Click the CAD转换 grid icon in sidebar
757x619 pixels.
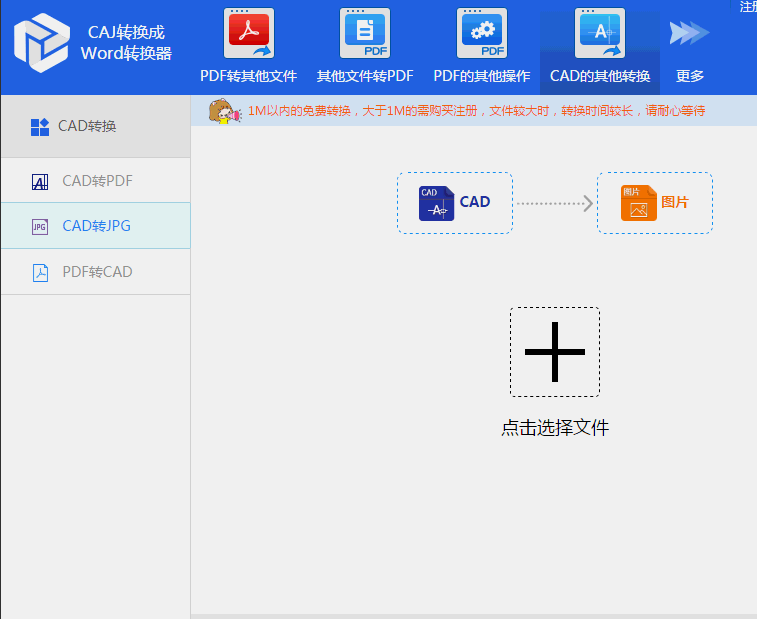[x=40, y=127]
